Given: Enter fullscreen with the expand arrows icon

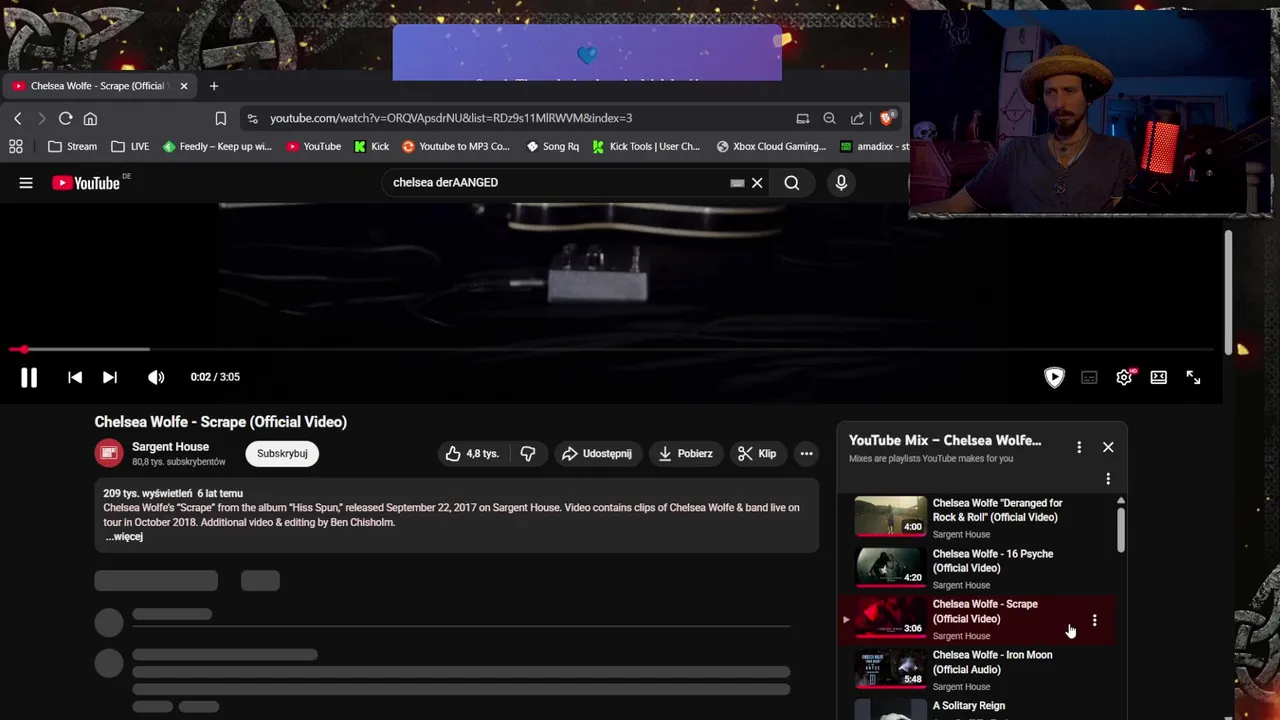Looking at the screenshot, I should (1193, 377).
